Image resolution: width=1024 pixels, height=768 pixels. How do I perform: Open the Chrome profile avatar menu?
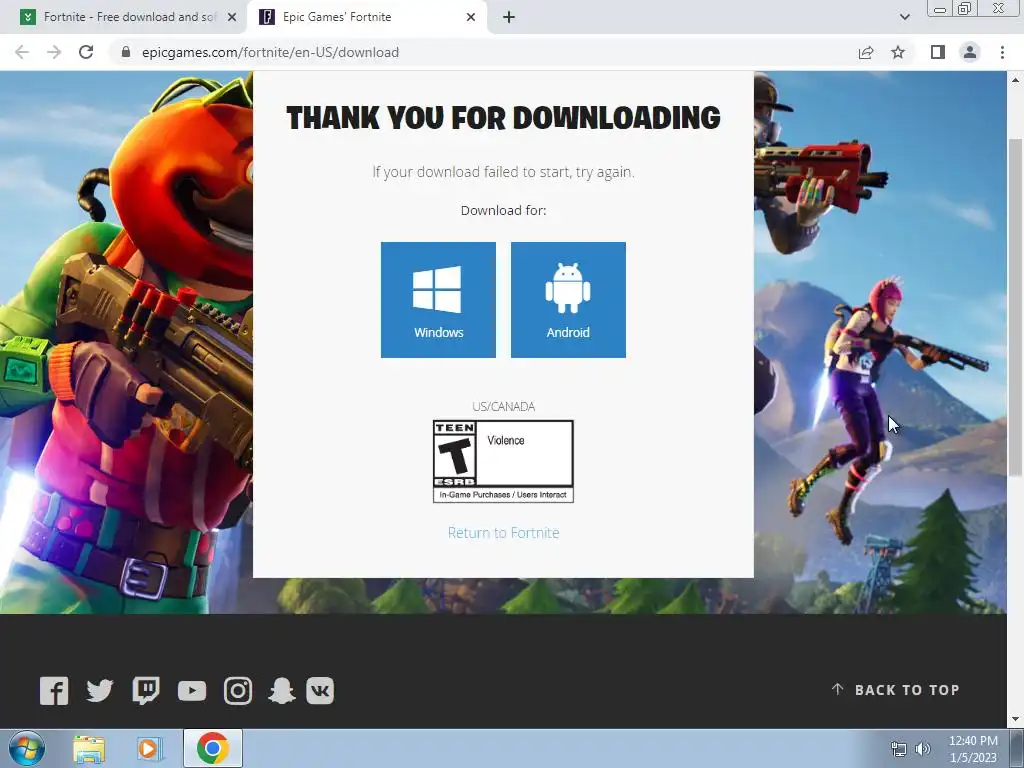970,52
